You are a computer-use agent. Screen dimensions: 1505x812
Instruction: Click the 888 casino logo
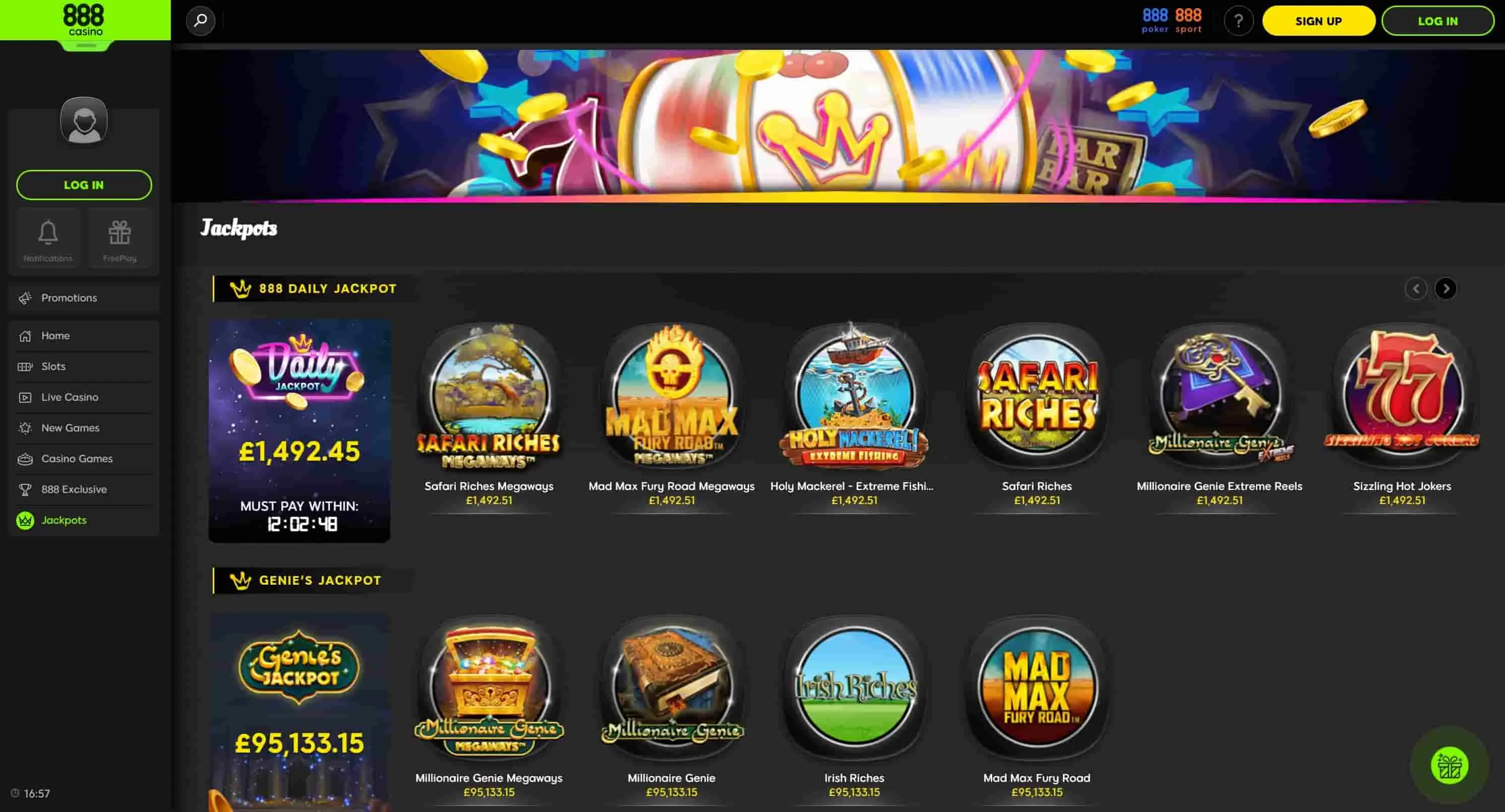pos(85,20)
